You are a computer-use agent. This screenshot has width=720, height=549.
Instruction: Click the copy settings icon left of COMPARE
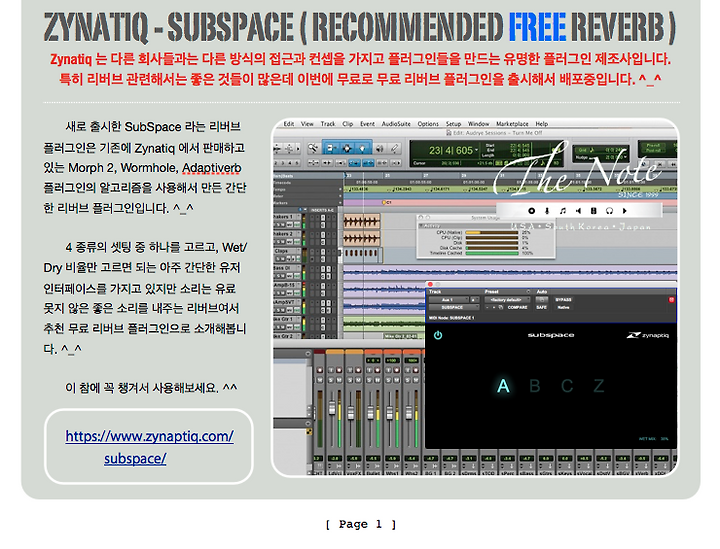click(501, 307)
